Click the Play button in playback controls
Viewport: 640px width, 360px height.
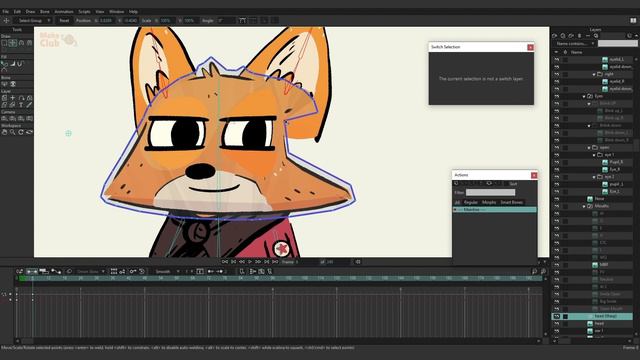(x=250, y=262)
